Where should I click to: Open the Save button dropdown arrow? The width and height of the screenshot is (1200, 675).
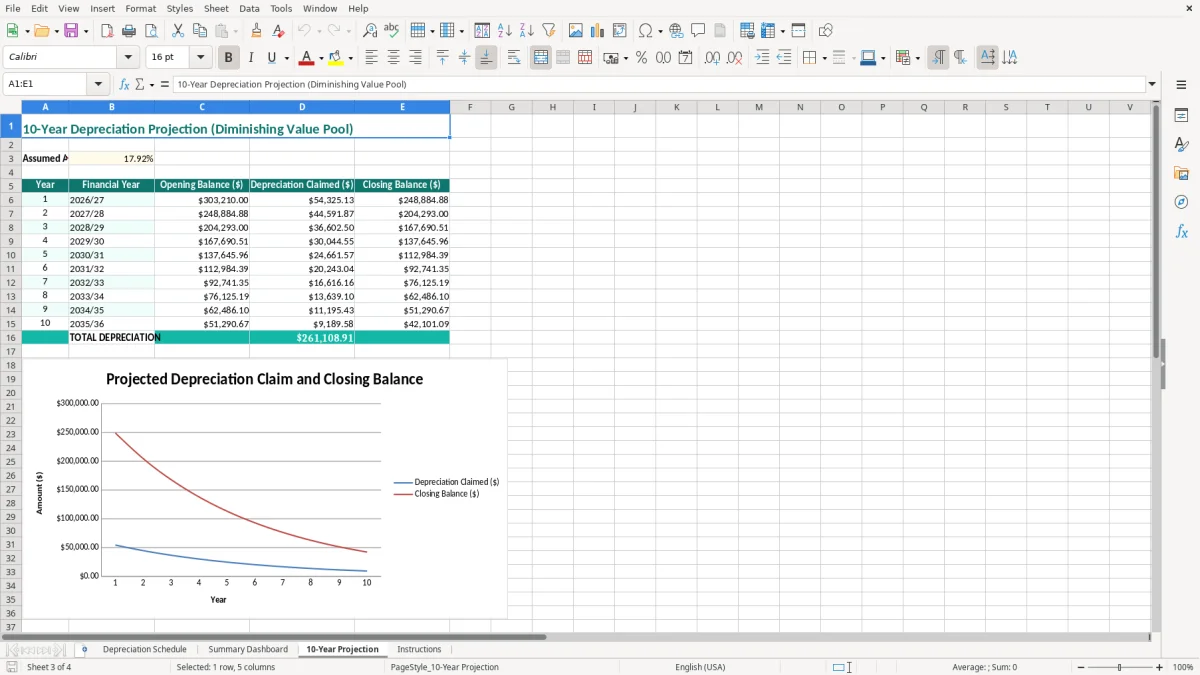tap(86, 31)
